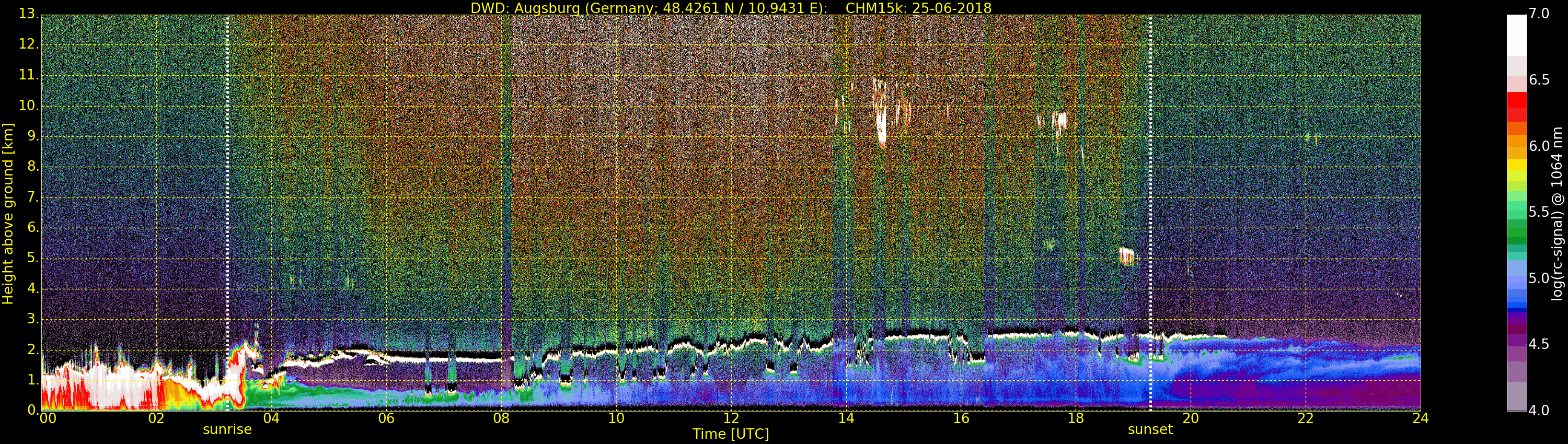The width and height of the screenshot is (1568, 444).
Task: Pick the bright red band of the colorbar
Action: 1516,100
